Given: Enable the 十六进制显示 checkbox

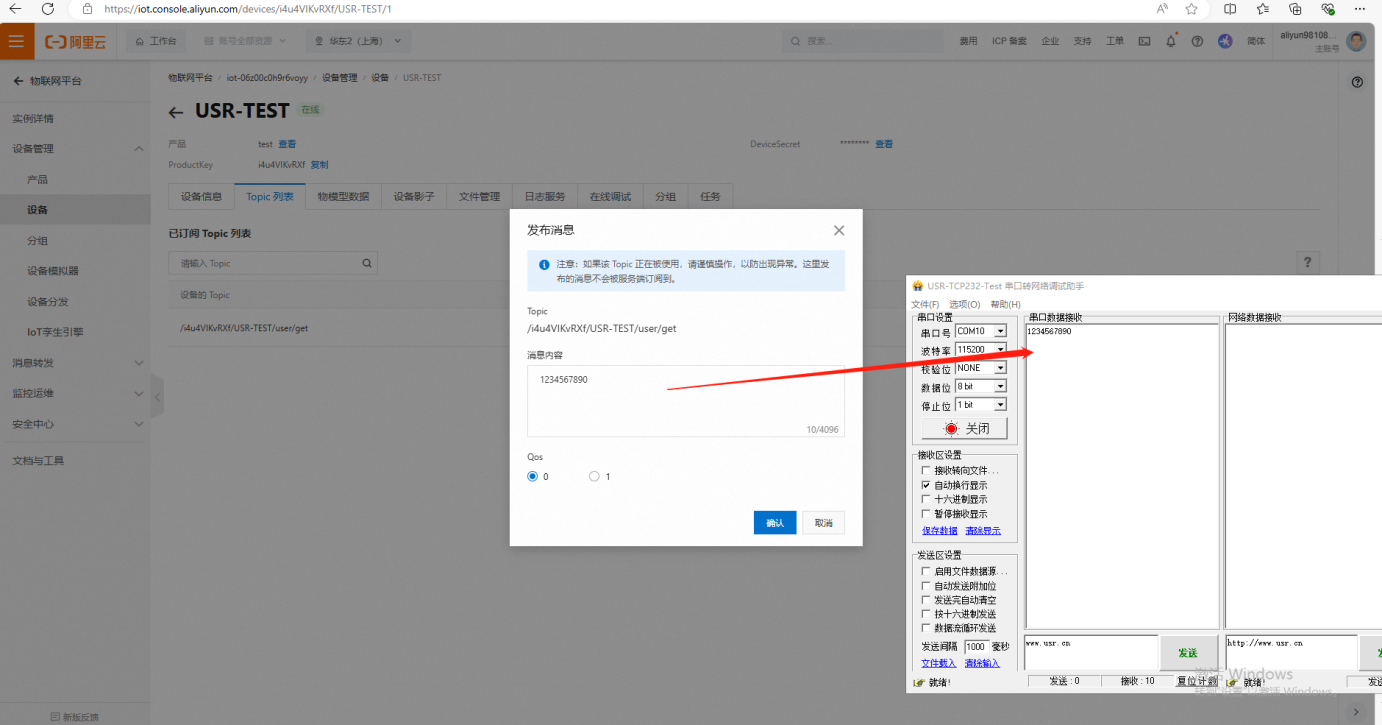Looking at the screenshot, I should click(x=926, y=499).
